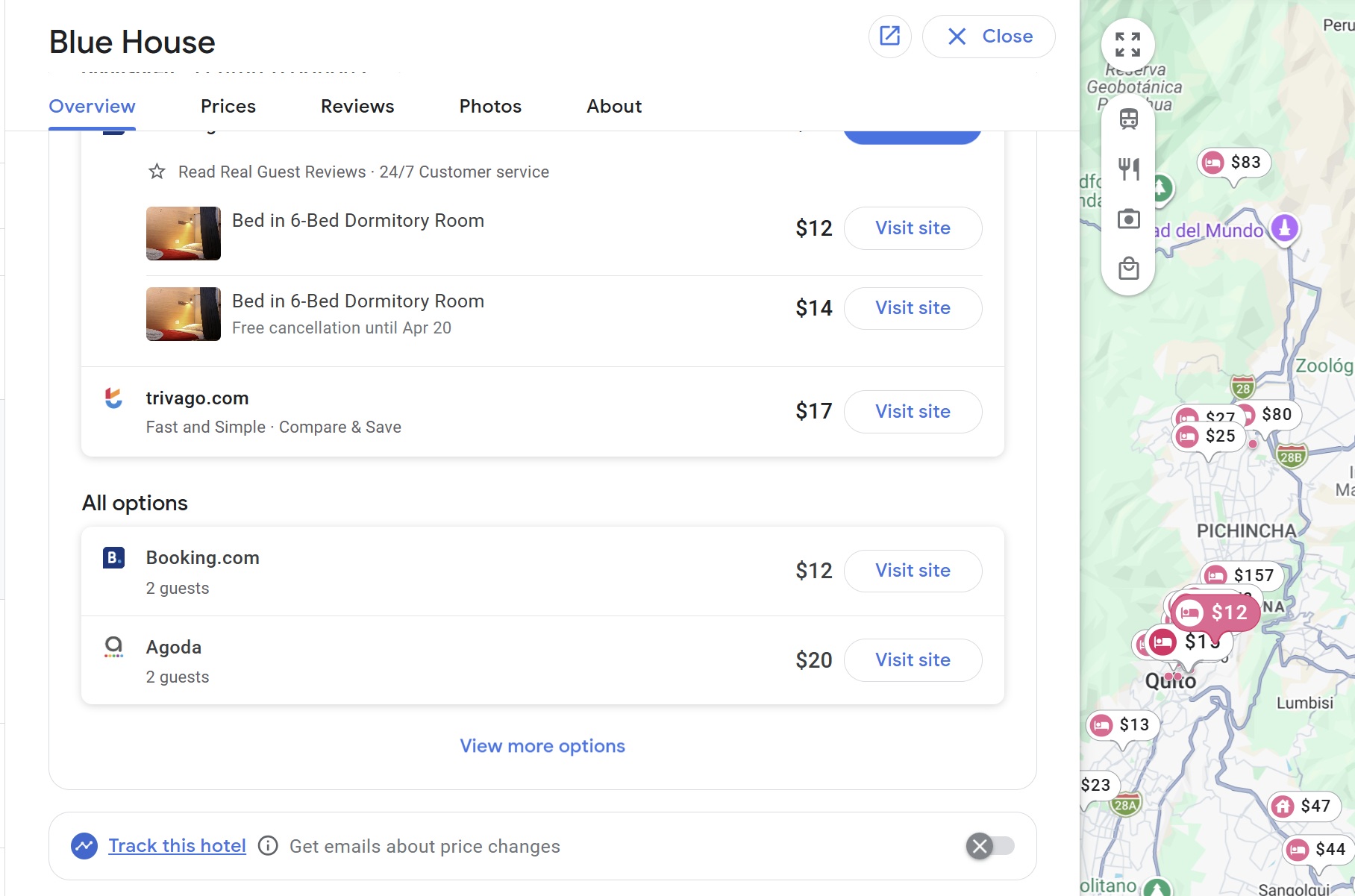
Task: Click the $12 dormitory room thumbnail
Action: (184, 234)
